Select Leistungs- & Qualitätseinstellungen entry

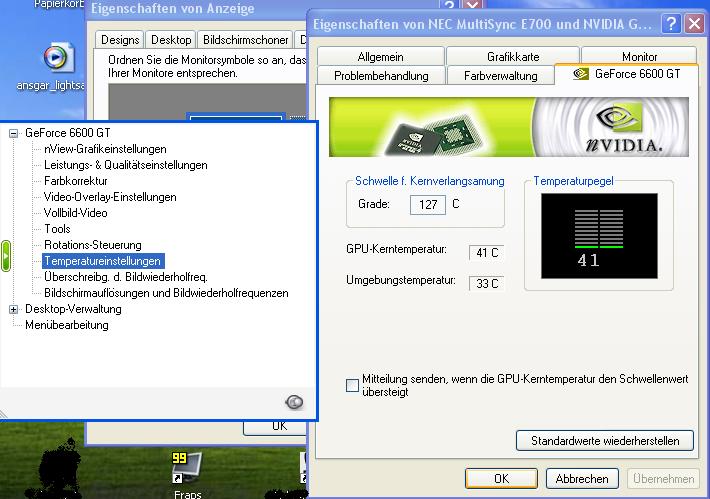(125, 165)
